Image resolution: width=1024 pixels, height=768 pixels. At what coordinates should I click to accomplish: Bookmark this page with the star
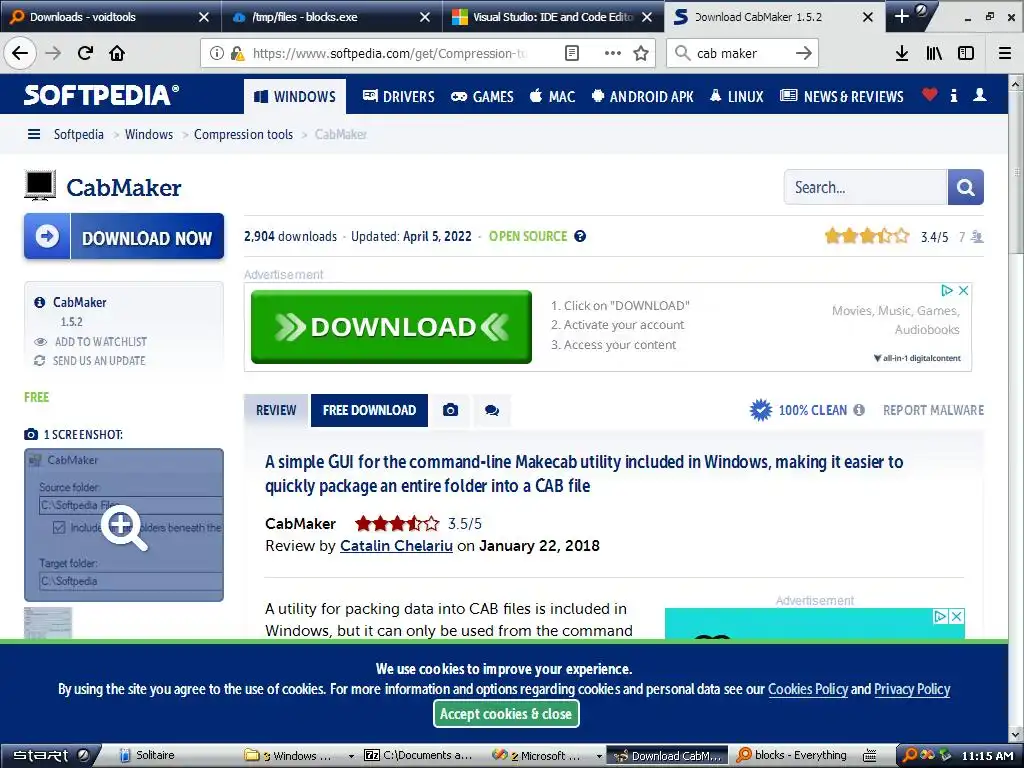pos(641,53)
